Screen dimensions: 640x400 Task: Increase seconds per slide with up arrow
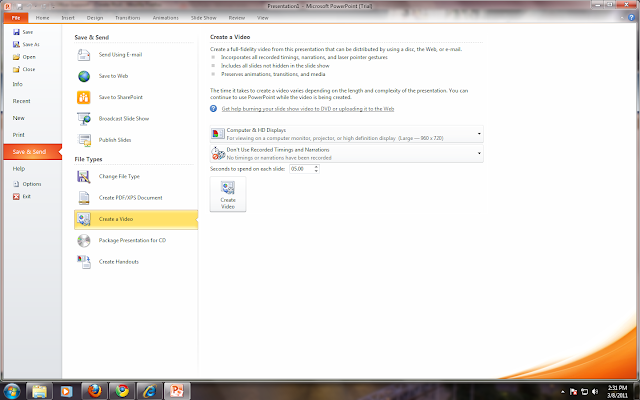click(316, 167)
